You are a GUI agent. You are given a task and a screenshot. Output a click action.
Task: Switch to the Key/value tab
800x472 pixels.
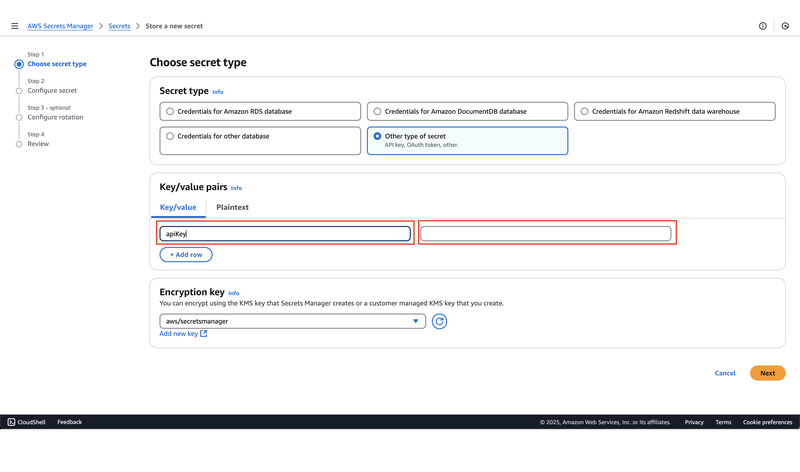coord(178,207)
